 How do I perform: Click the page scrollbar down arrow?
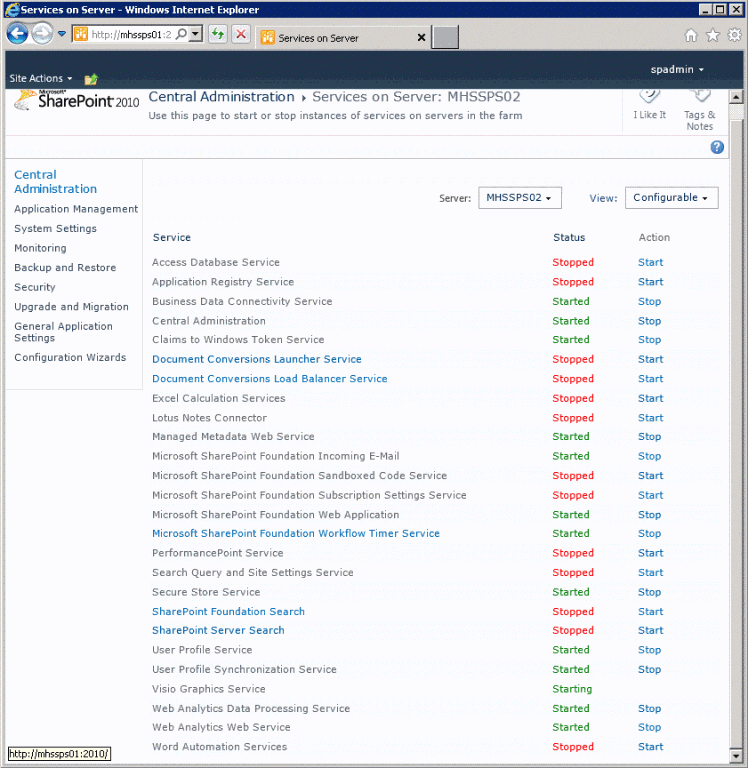[x=736, y=755]
